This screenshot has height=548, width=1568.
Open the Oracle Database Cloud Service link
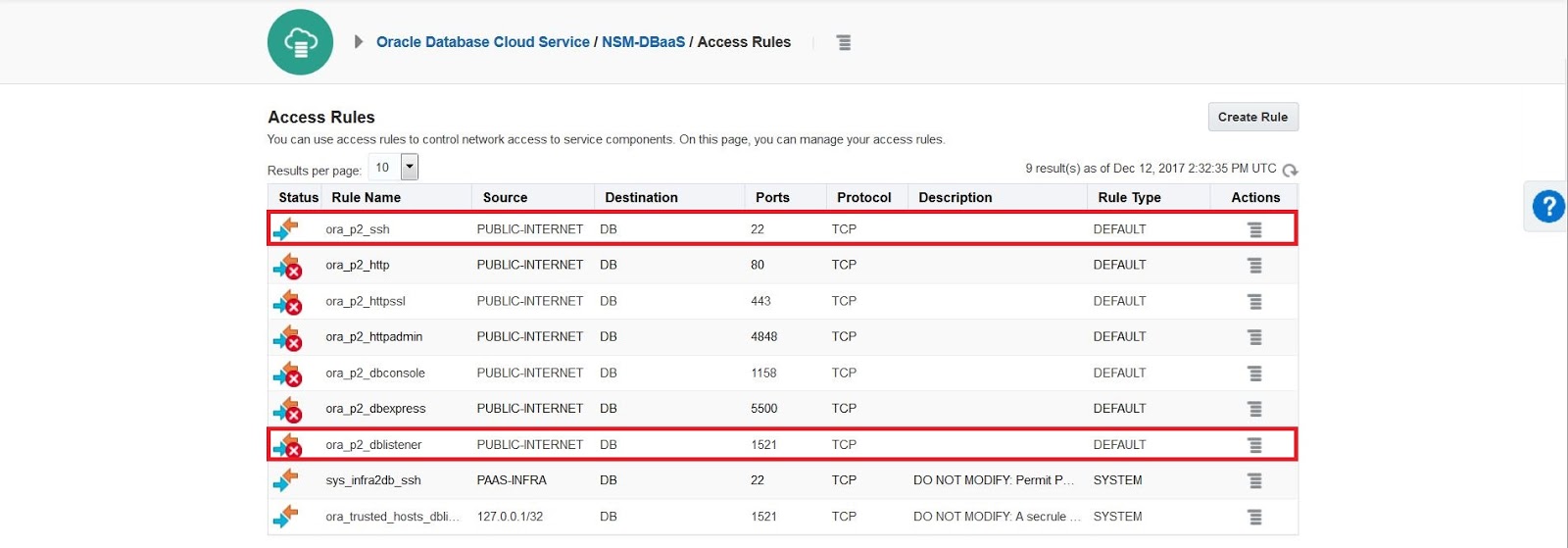(x=482, y=42)
